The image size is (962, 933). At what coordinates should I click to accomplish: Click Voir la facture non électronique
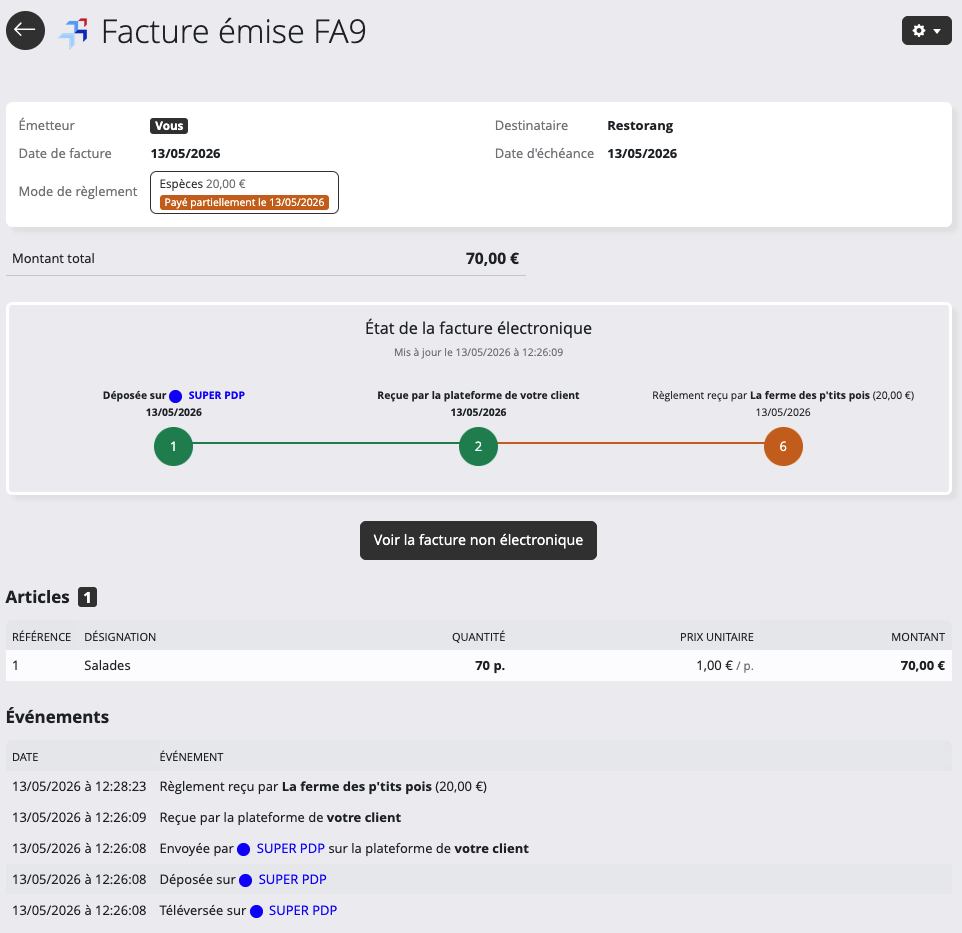tap(479, 540)
